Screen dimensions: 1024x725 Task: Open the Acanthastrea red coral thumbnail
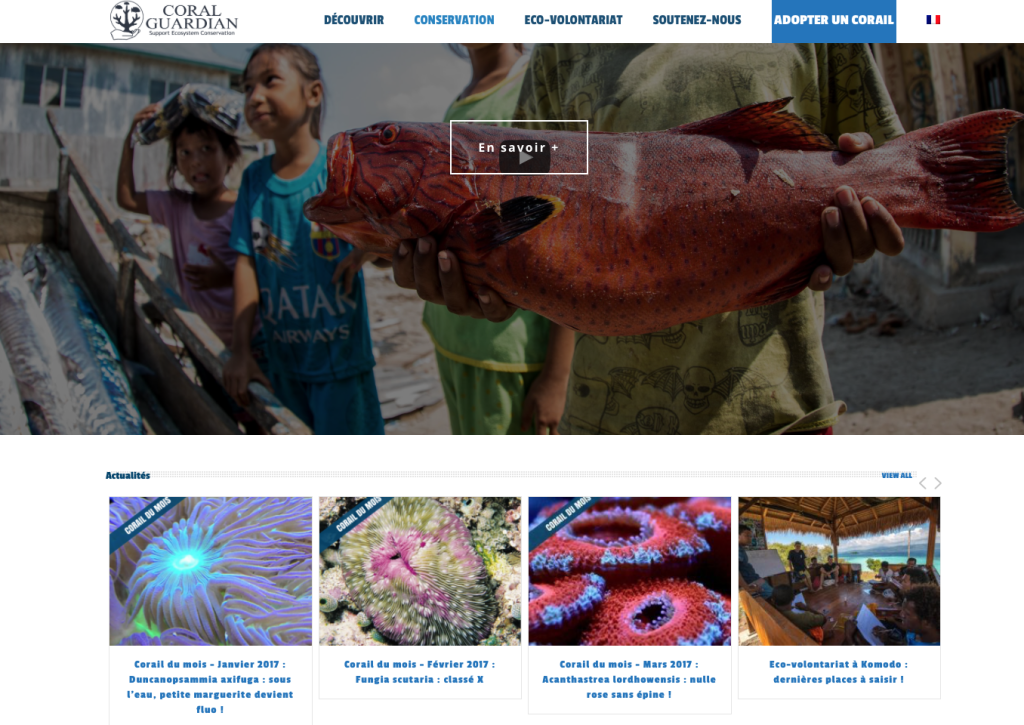coord(630,572)
